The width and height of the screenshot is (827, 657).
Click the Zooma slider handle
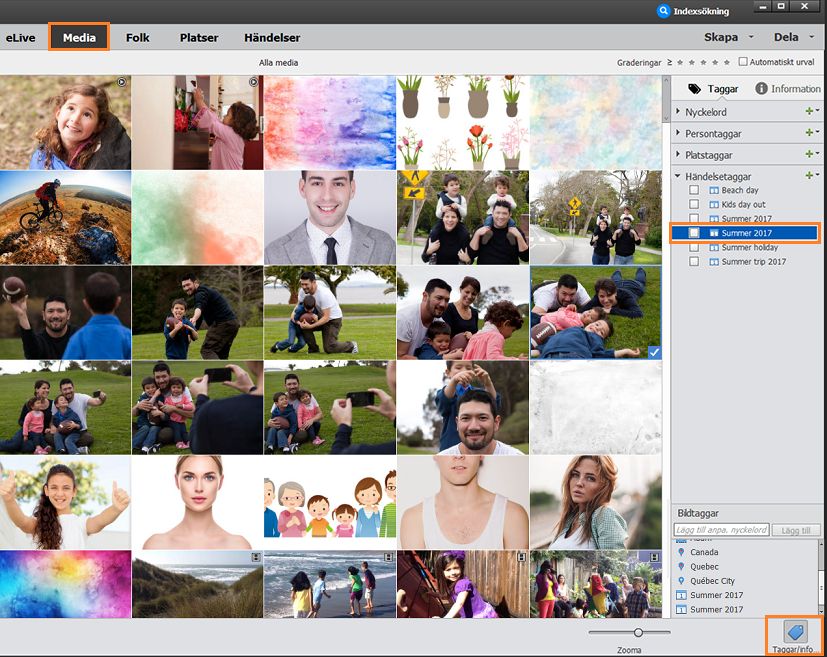click(x=638, y=632)
